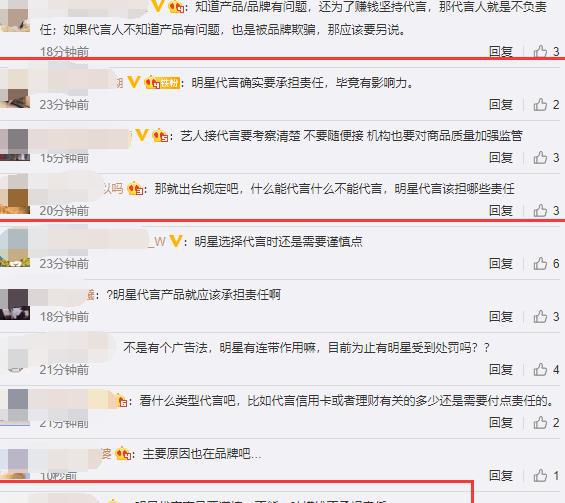Reply to the comment 那就出台规定吧
The image size is (565, 503).
click(x=501, y=210)
